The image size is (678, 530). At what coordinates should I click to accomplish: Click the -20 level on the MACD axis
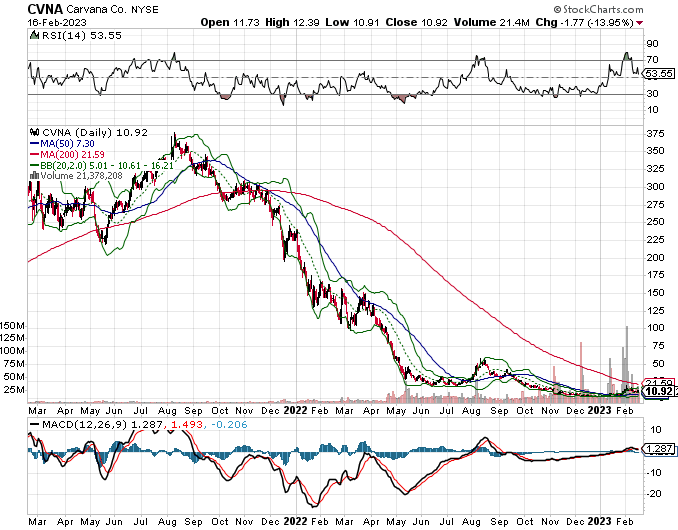click(x=654, y=494)
